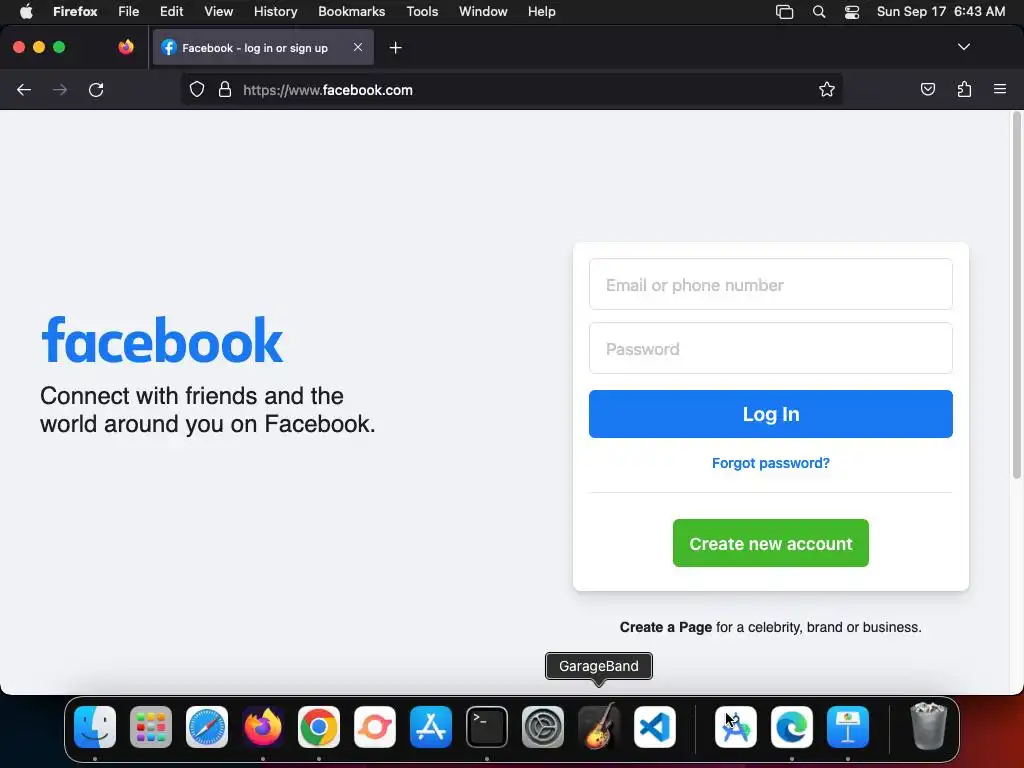This screenshot has width=1024, height=768.
Task: Open Launchpad from the Dock
Action: coord(151,727)
